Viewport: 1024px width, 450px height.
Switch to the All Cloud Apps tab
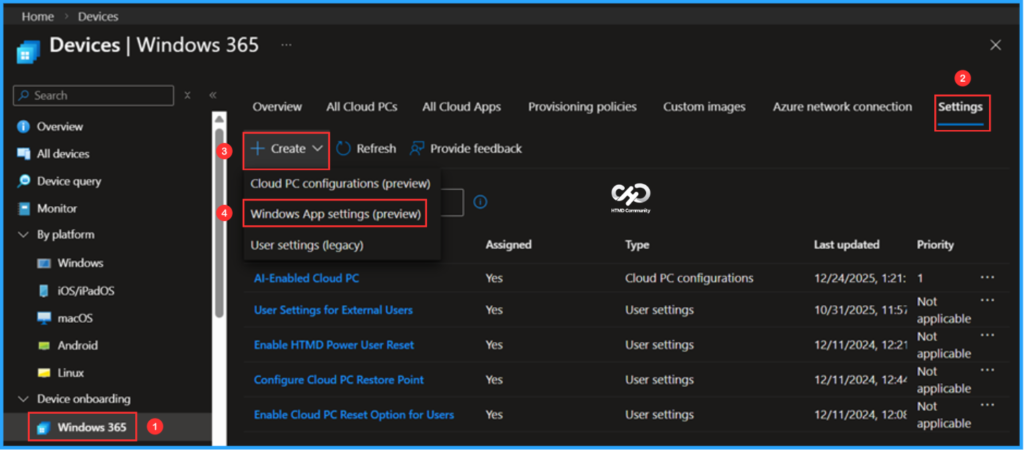(x=462, y=106)
